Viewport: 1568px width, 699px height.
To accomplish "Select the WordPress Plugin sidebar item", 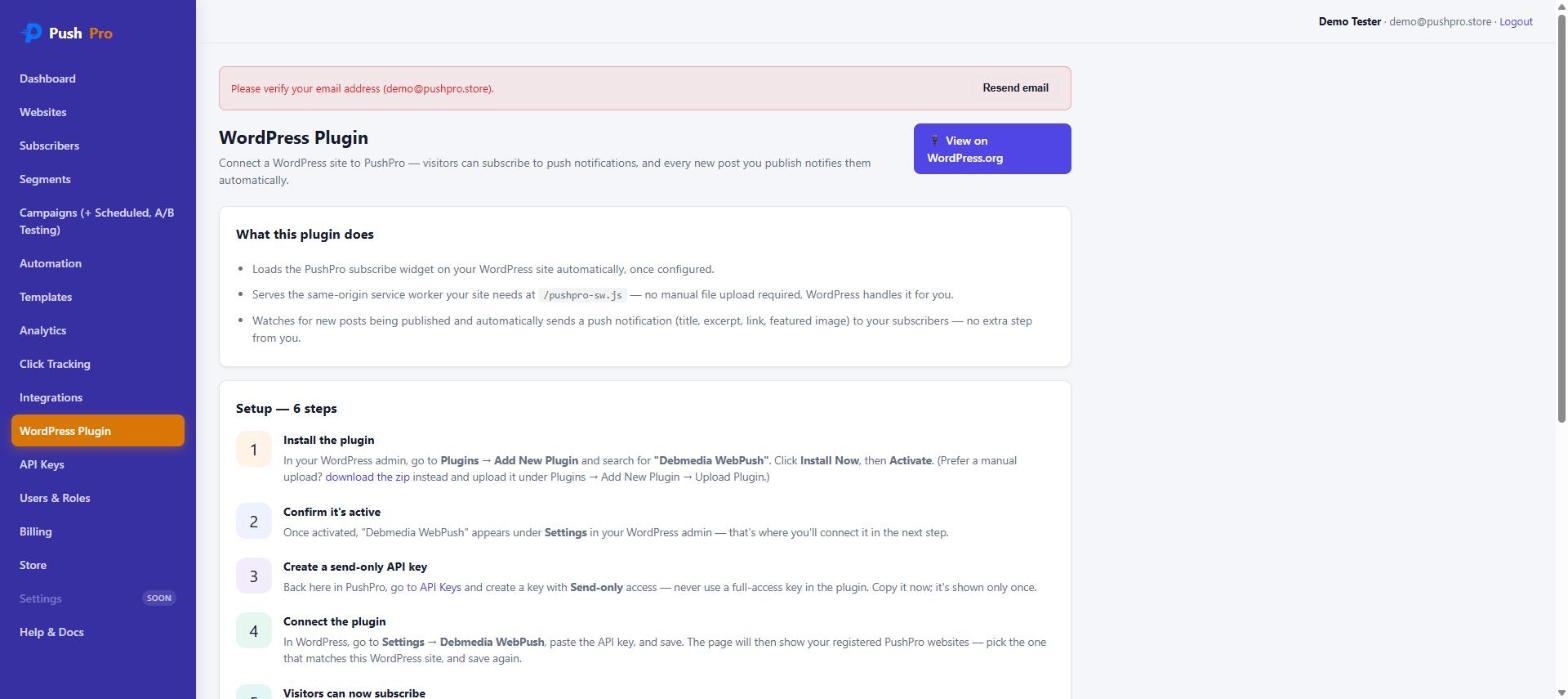I will tap(98, 431).
